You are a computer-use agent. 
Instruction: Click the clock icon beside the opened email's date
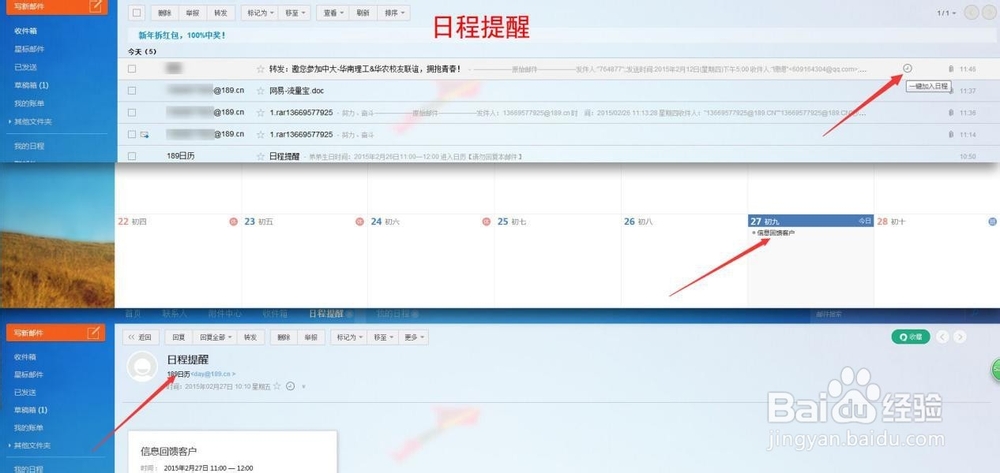(x=290, y=386)
